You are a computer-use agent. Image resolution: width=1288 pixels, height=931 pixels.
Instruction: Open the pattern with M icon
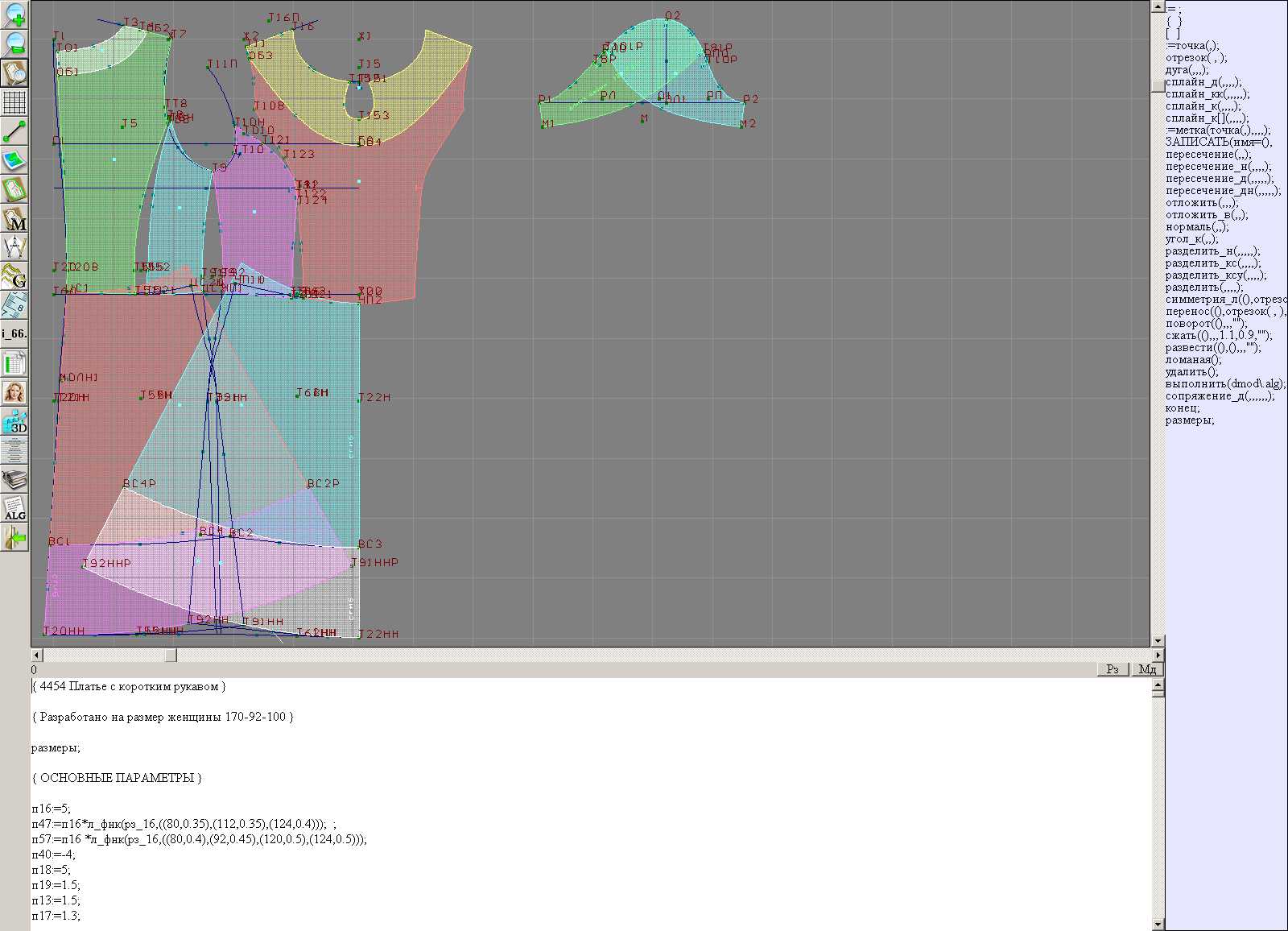pos(14,219)
